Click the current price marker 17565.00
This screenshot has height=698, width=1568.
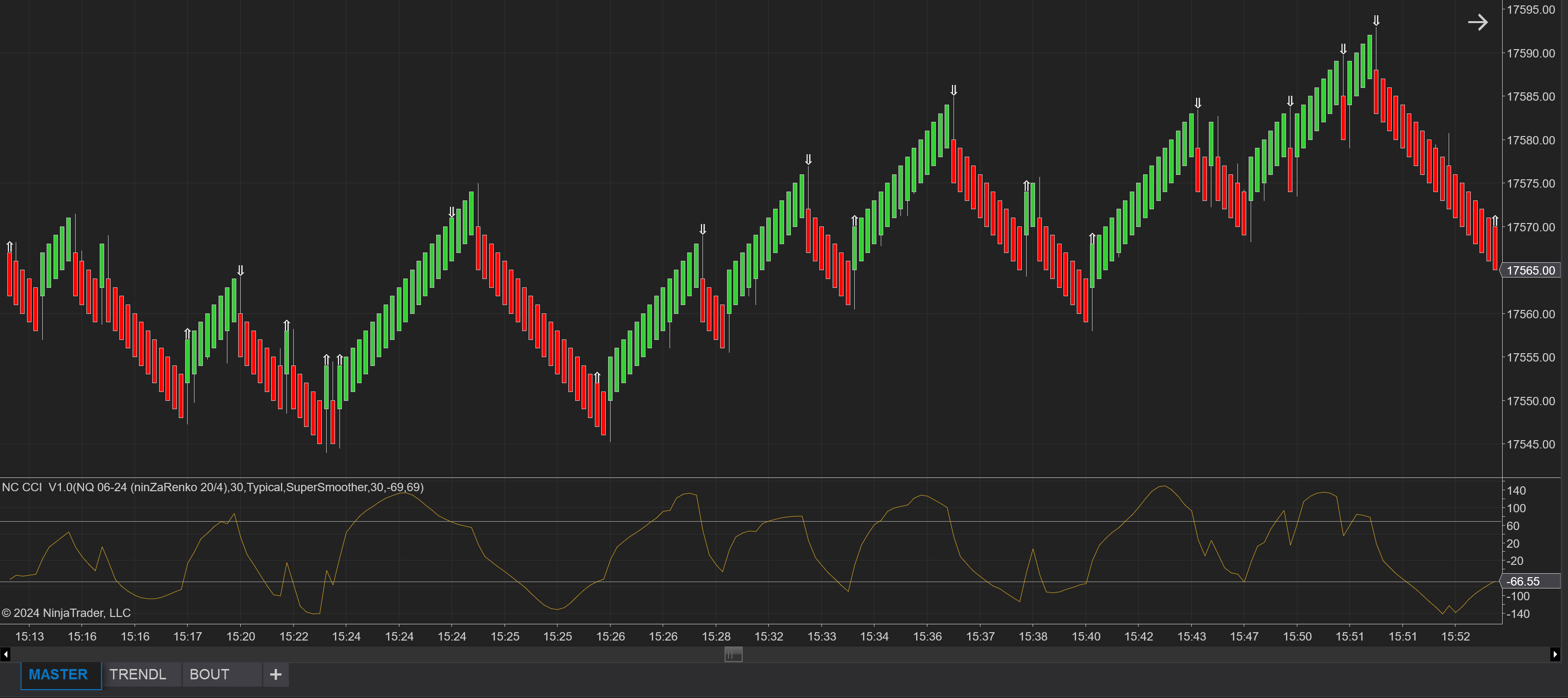point(1530,270)
